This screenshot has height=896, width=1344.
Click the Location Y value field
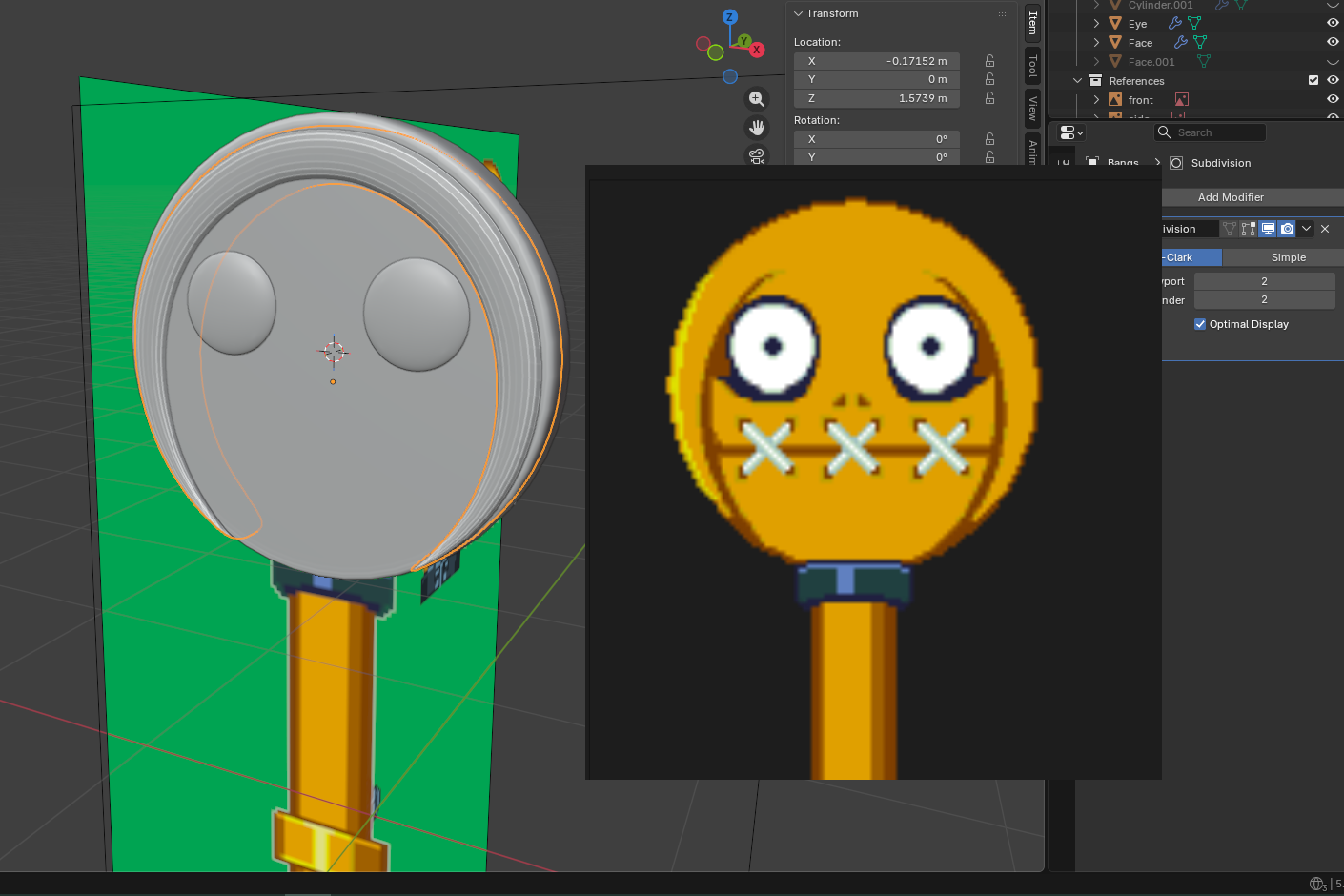click(877, 79)
